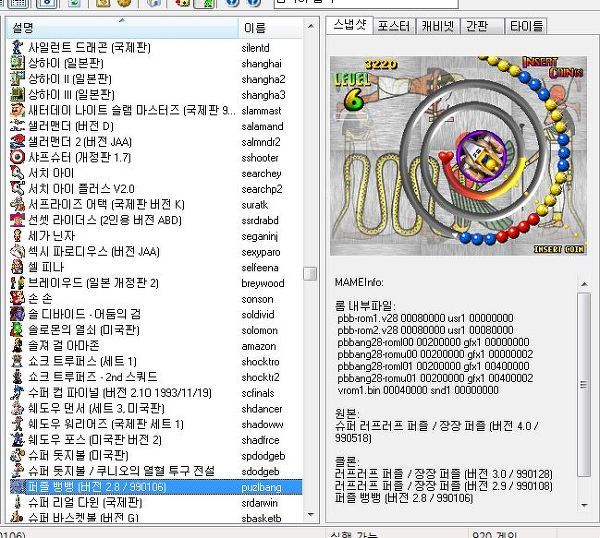Click the icon of 수퍼 컵 파이널
The width and height of the screenshot is (600, 538).
[x=17, y=393]
